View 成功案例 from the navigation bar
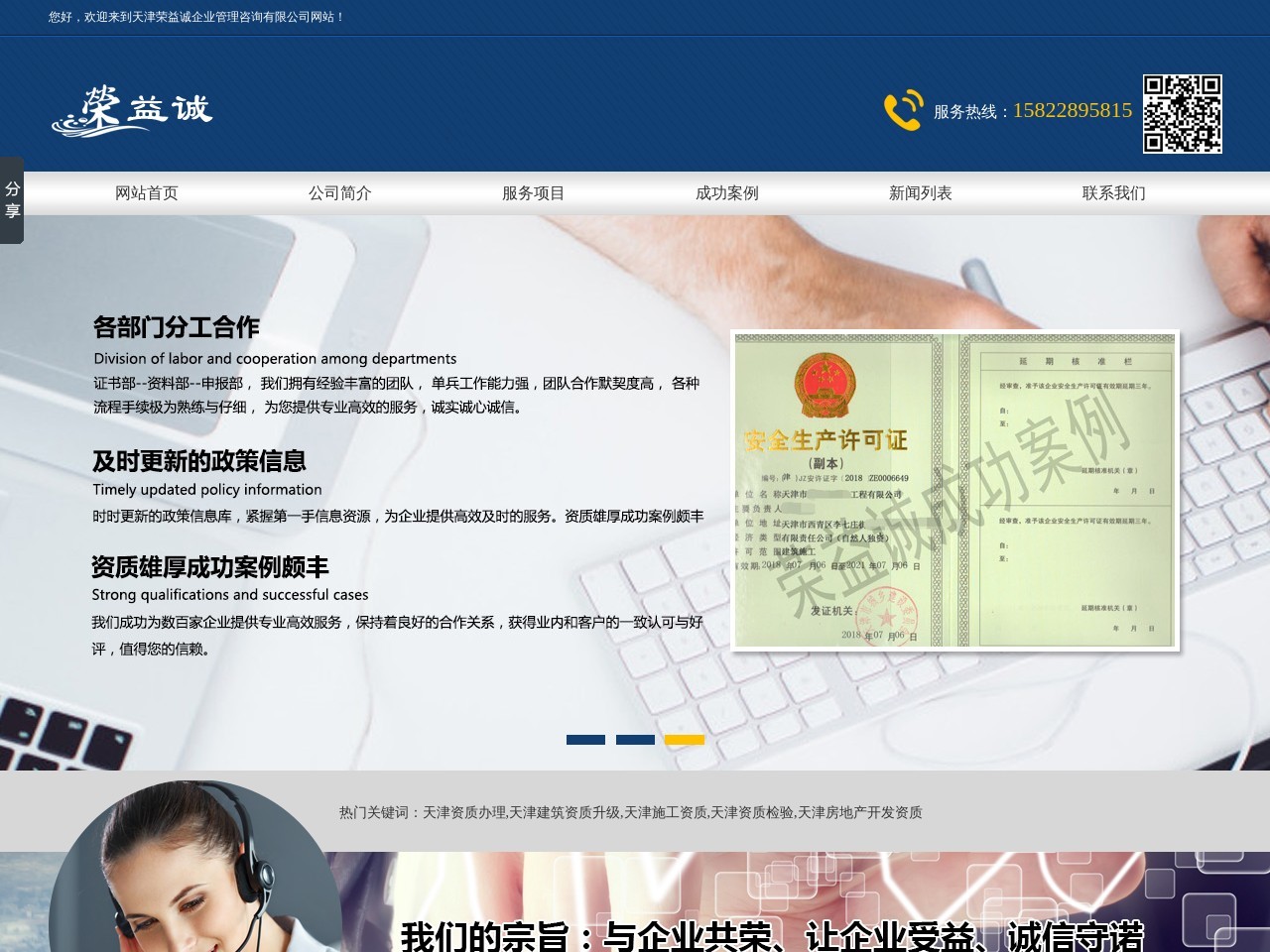The width and height of the screenshot is (1270, 952). pos(726,193)
